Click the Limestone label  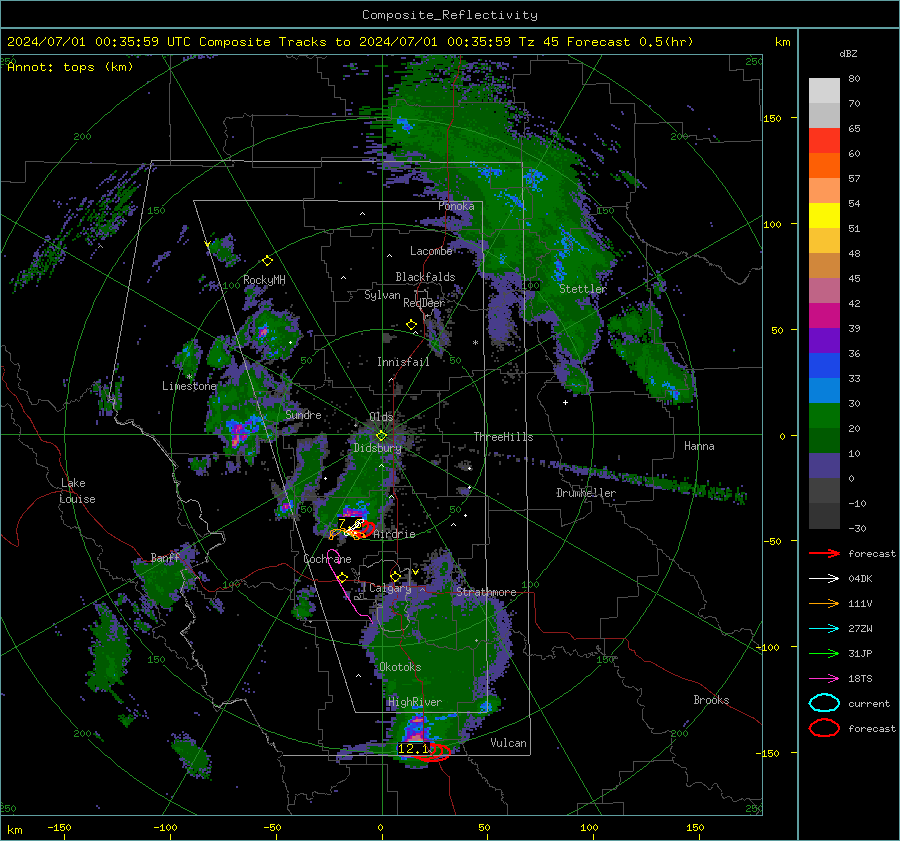coord(189,386)
